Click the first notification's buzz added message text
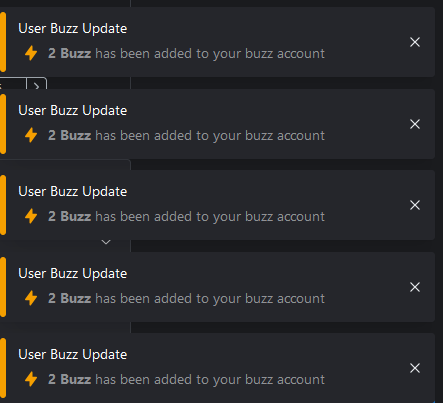The image size is (443, 403). (186, 54)
